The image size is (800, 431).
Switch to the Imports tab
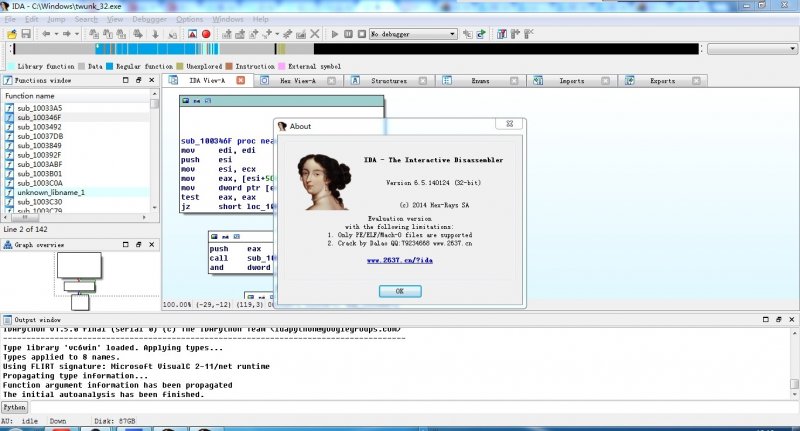tap(572, 81)
